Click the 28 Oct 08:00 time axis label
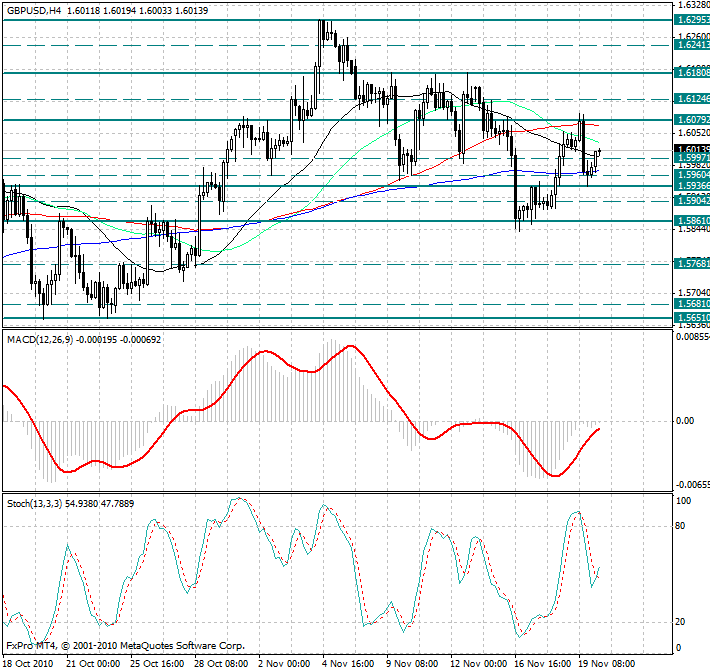The height and width of the screenshot is (671, 710). 221,664
